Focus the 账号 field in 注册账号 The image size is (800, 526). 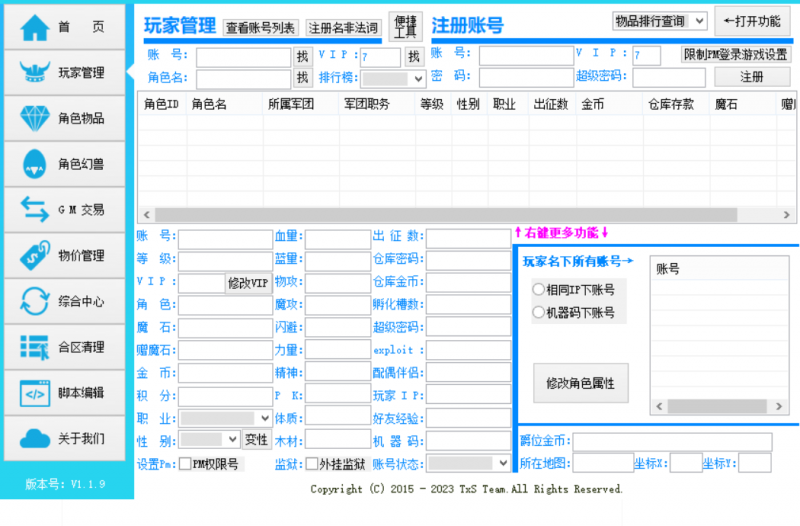[x=526, y=55]
